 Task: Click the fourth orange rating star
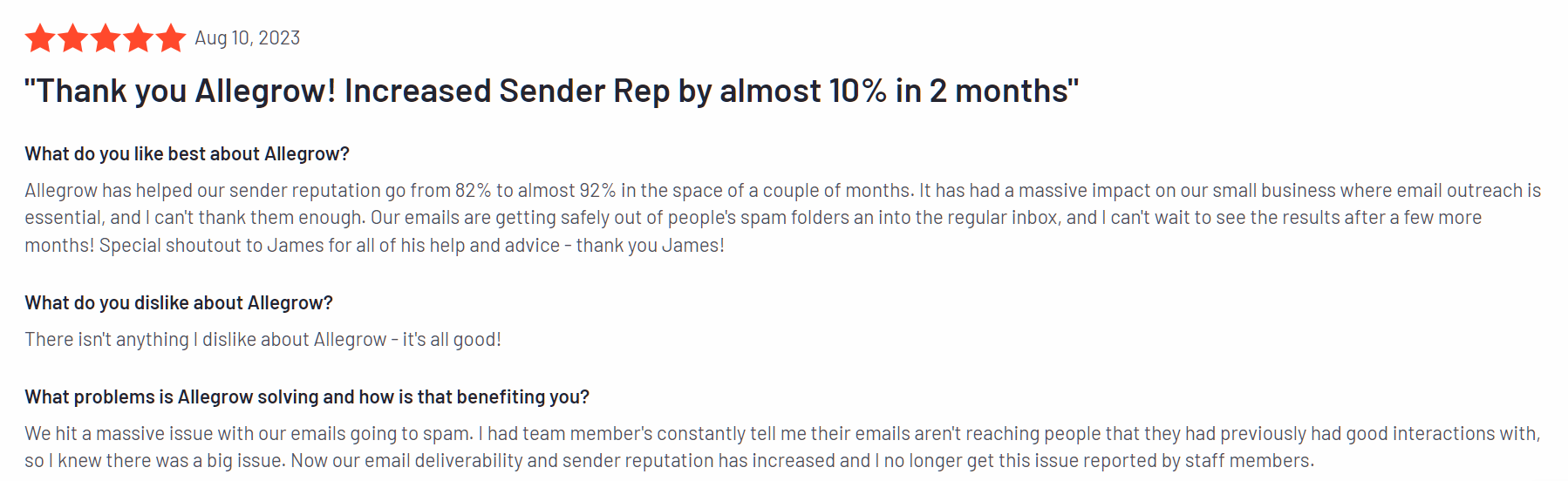coord(138,38)
